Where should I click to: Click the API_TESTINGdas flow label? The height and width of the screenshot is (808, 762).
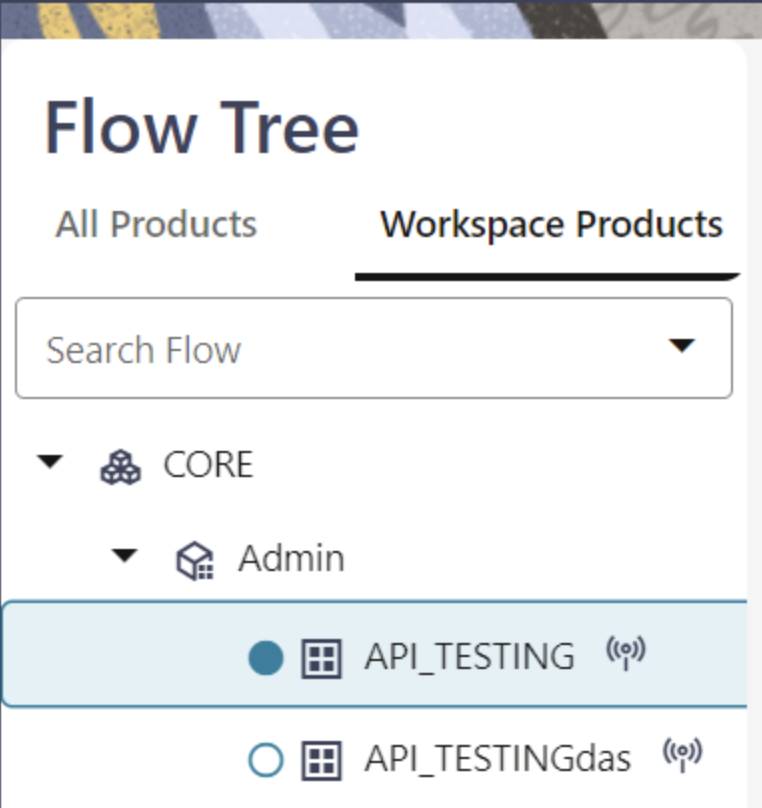click(497, 760)
